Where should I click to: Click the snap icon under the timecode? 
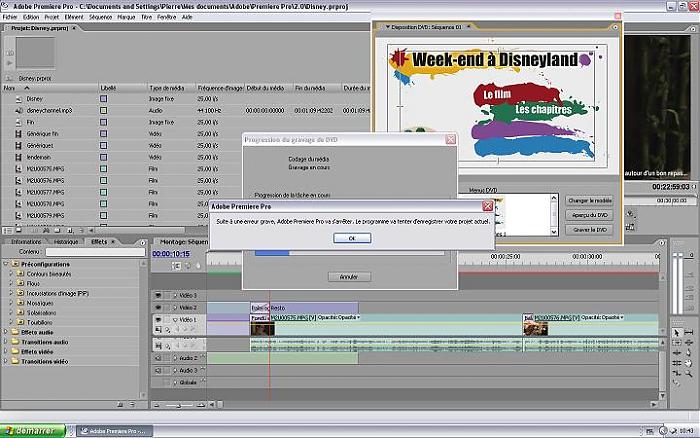click(x=177, y=266)
